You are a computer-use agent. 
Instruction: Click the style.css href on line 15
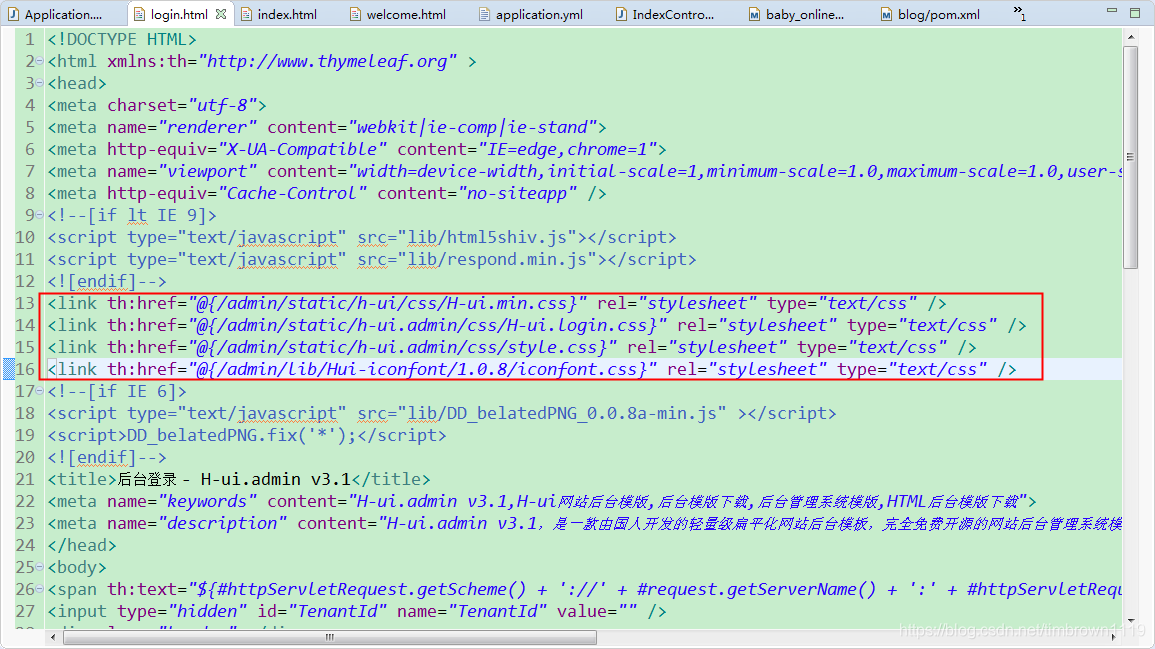402,347
